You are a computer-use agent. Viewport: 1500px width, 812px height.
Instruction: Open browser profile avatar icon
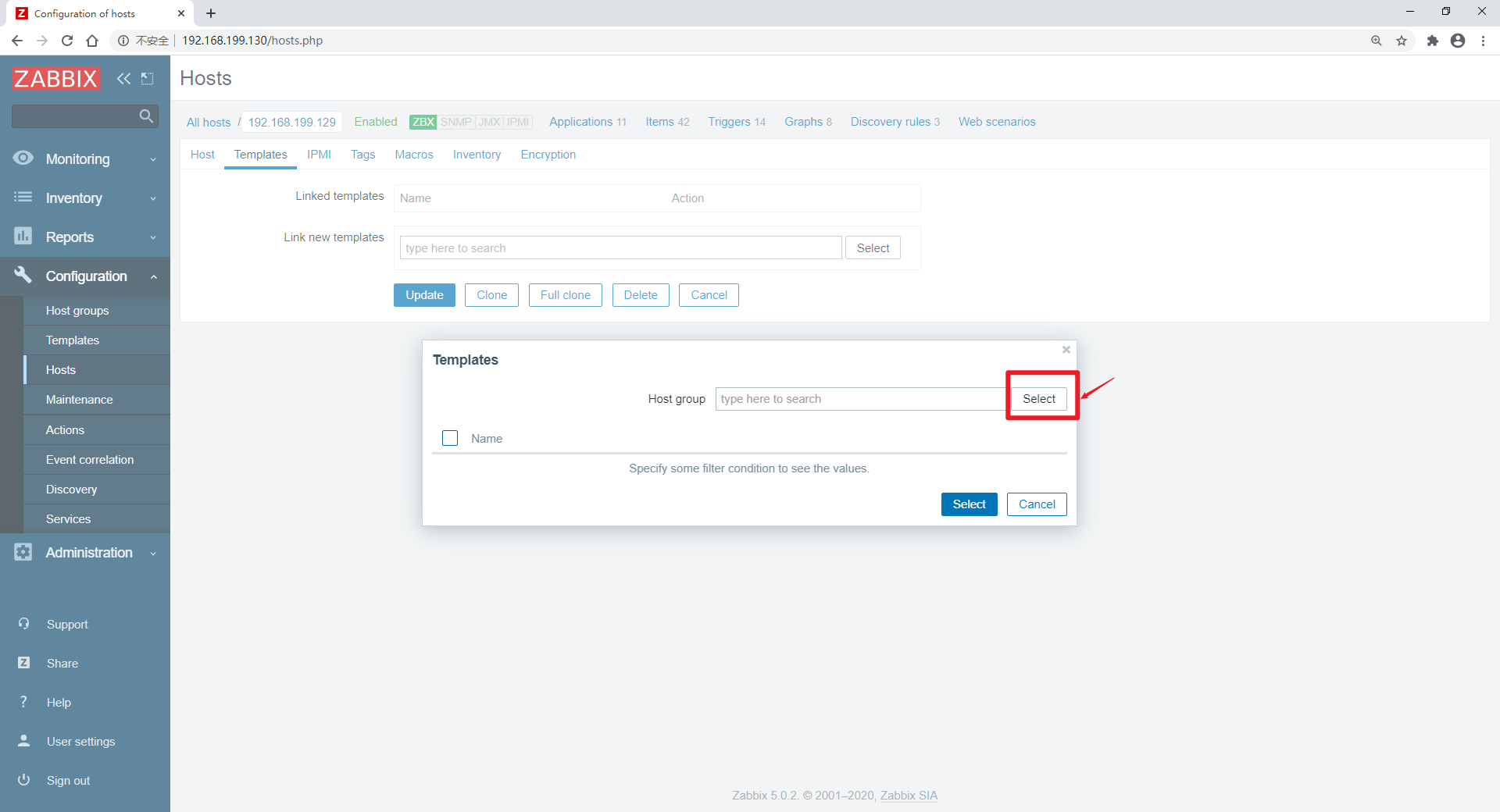pyautogui.click(x=1458, y=41)
